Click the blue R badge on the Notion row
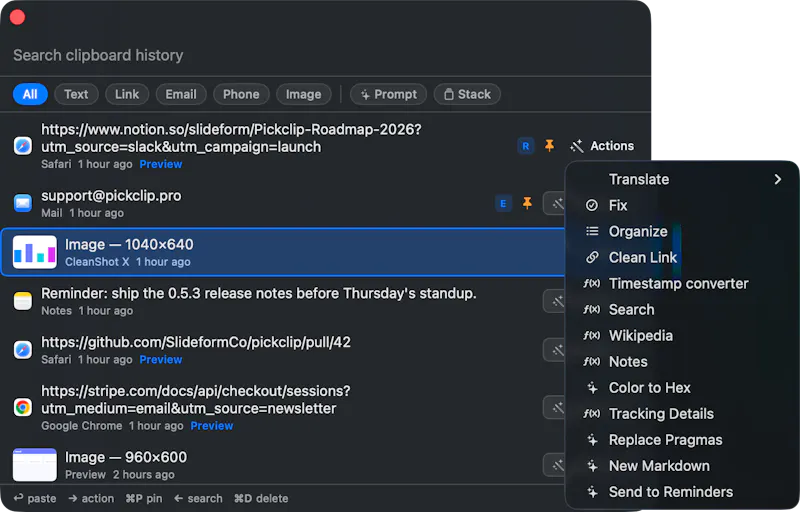 point(526,146)
